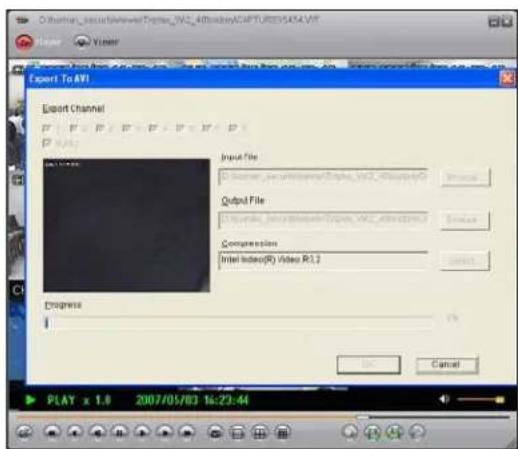Toggle export channel 6 checkbox
Viewport: 518px width, 449px height.
[179, 128]
